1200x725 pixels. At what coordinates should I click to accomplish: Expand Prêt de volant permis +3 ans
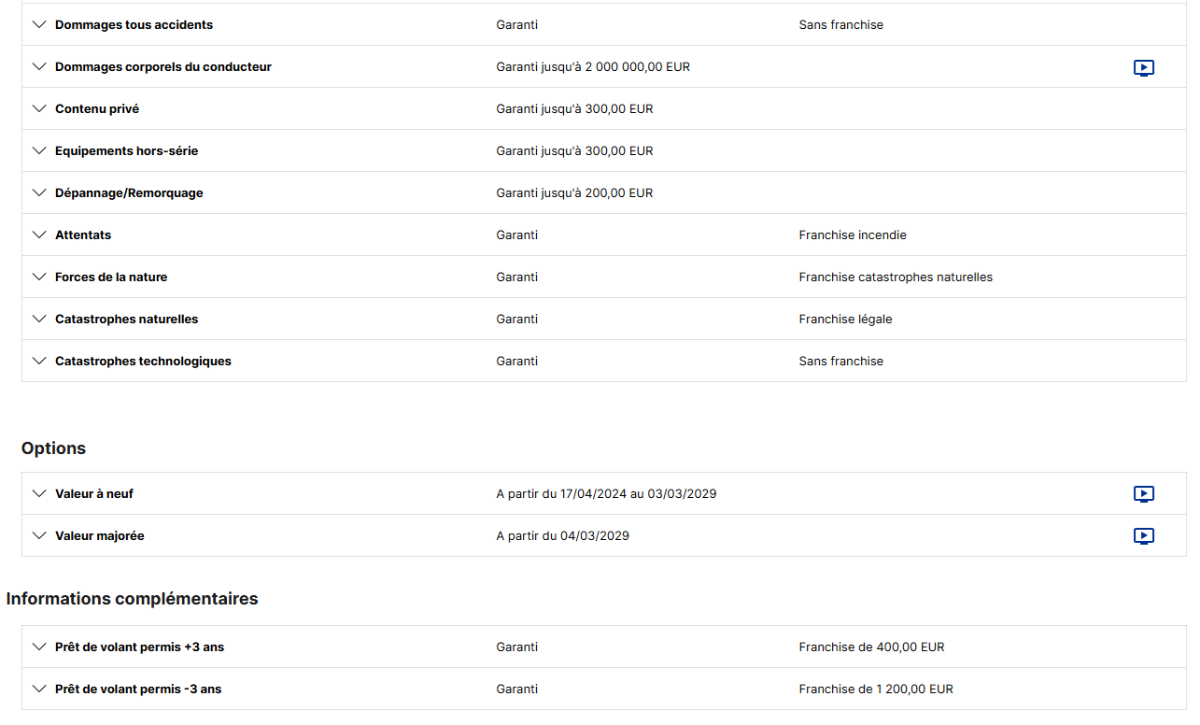coord(39,647)
